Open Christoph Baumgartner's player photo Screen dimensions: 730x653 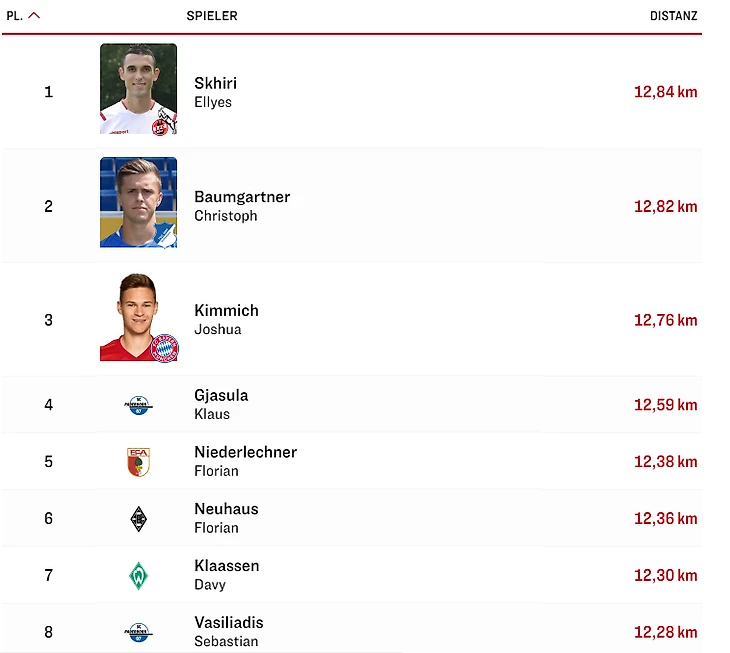138,203
